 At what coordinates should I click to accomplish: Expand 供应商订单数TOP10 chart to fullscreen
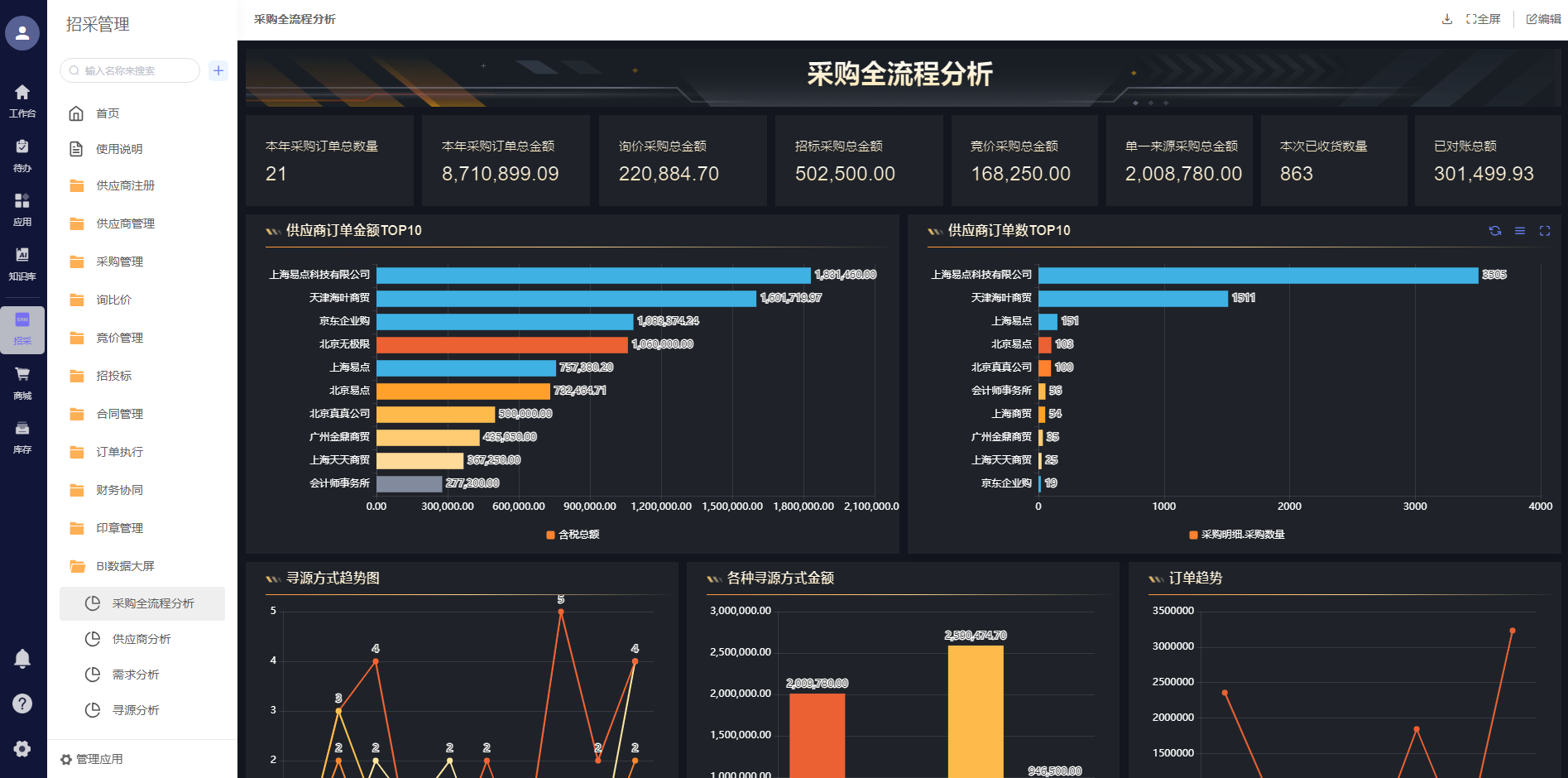tap(1544, 231)
